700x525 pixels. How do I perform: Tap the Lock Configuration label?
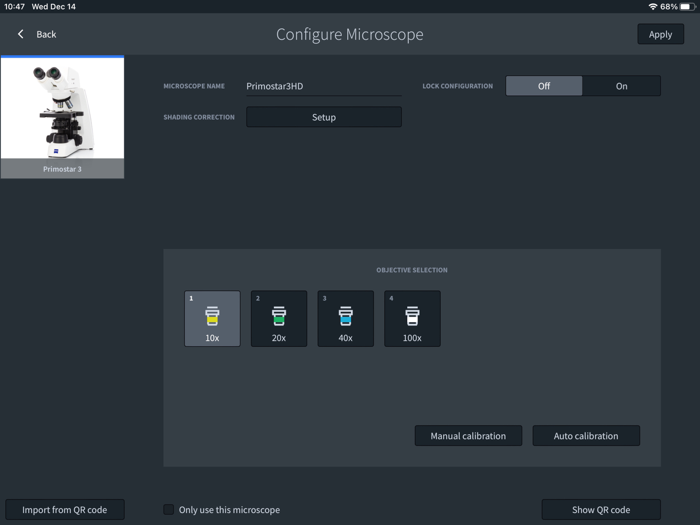[x=458, y=86]
